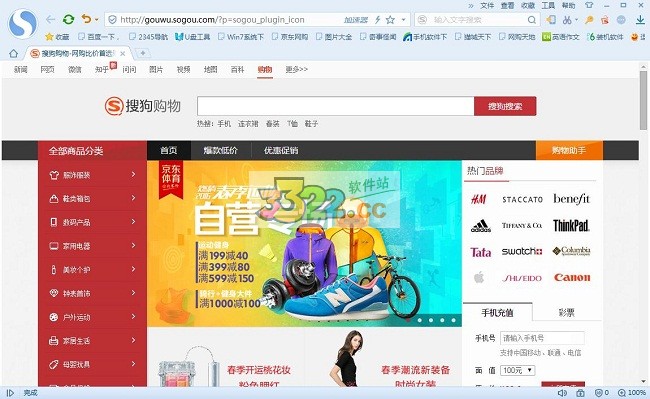Screen dimensions: 650x399
Task: Click the 首页 navigation tab
Action: (x=169, y=150)
